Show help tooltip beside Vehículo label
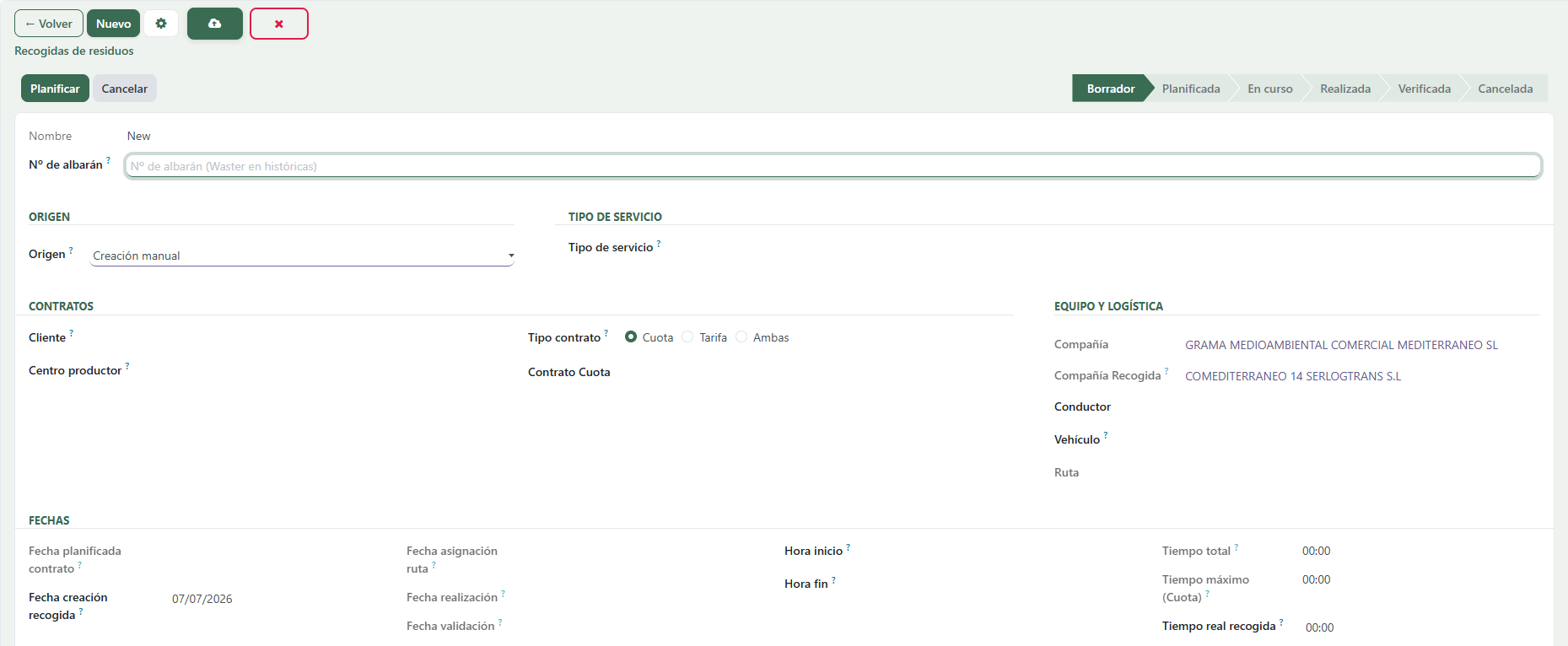The height and width of the screenshot is (646, 1568). pyautogui.click(x=1106, y=436)
